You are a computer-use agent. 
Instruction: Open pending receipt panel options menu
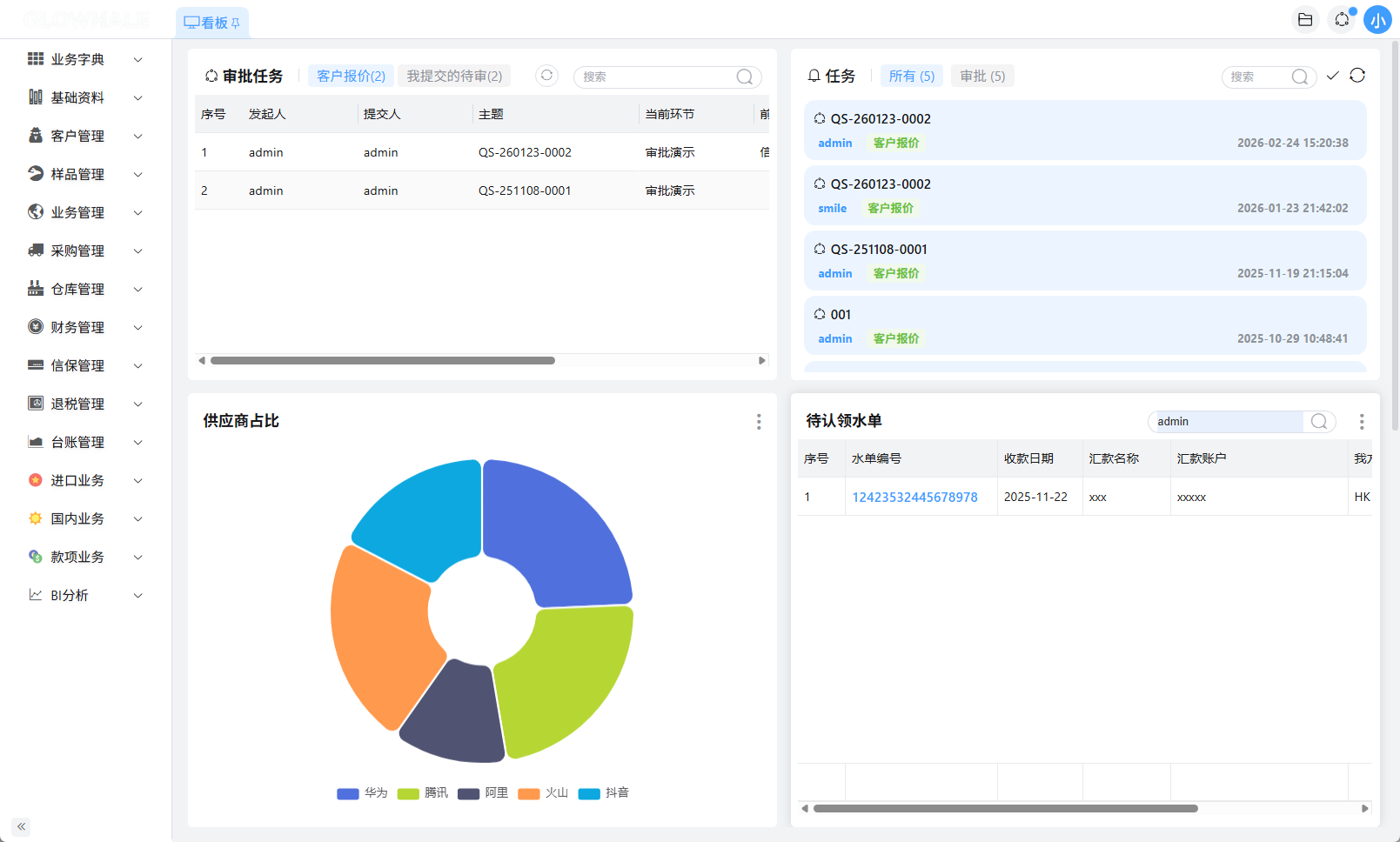tap(1362, 422)
